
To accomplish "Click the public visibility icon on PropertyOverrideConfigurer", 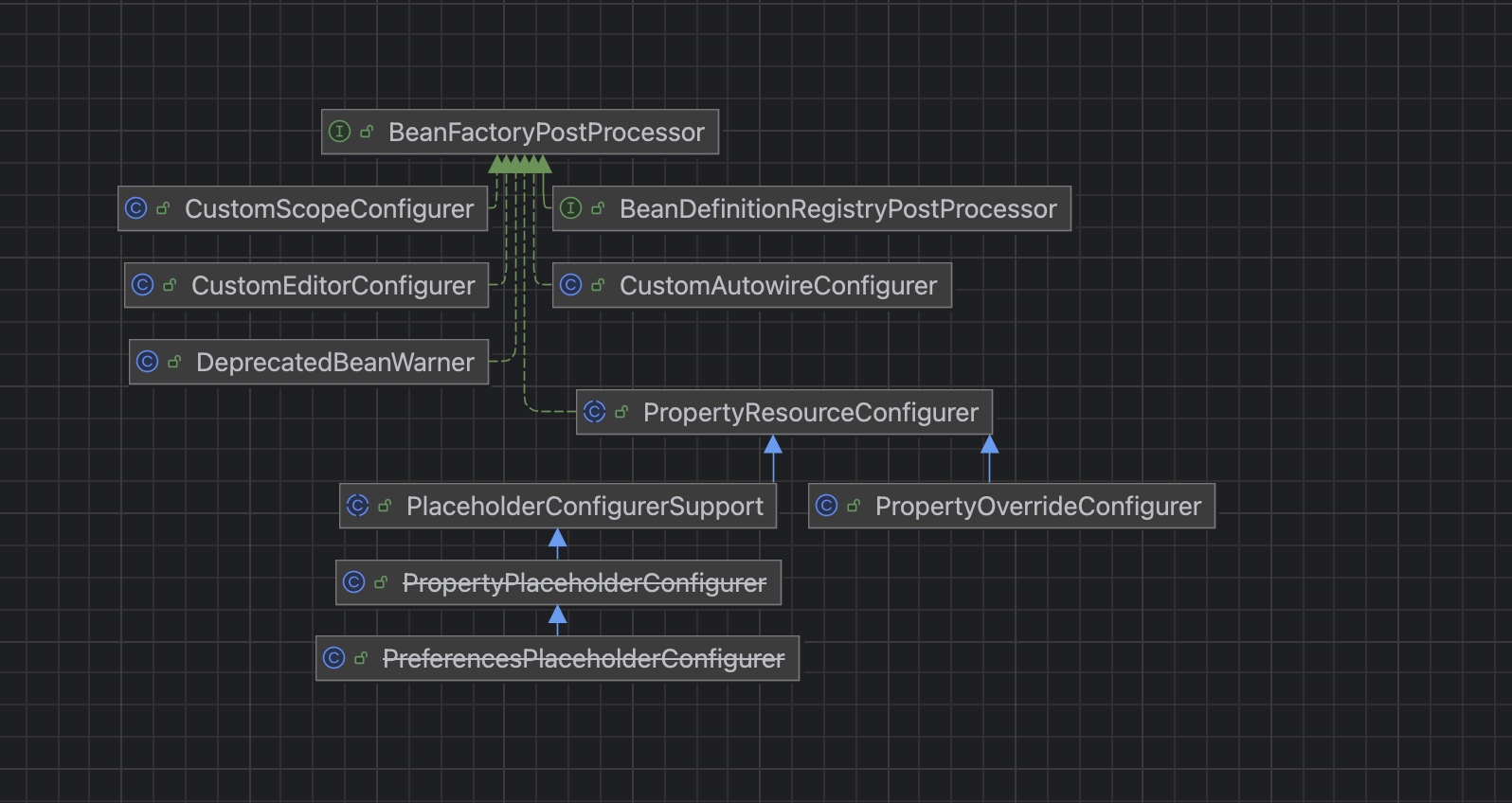I will pos(854,506).
